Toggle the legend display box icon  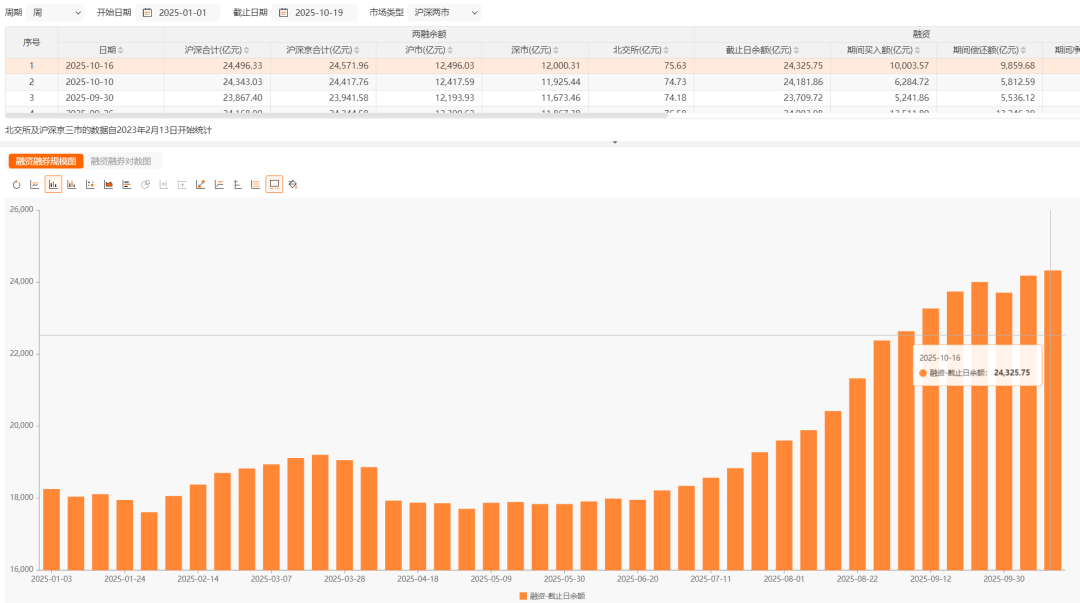point(274,185)
